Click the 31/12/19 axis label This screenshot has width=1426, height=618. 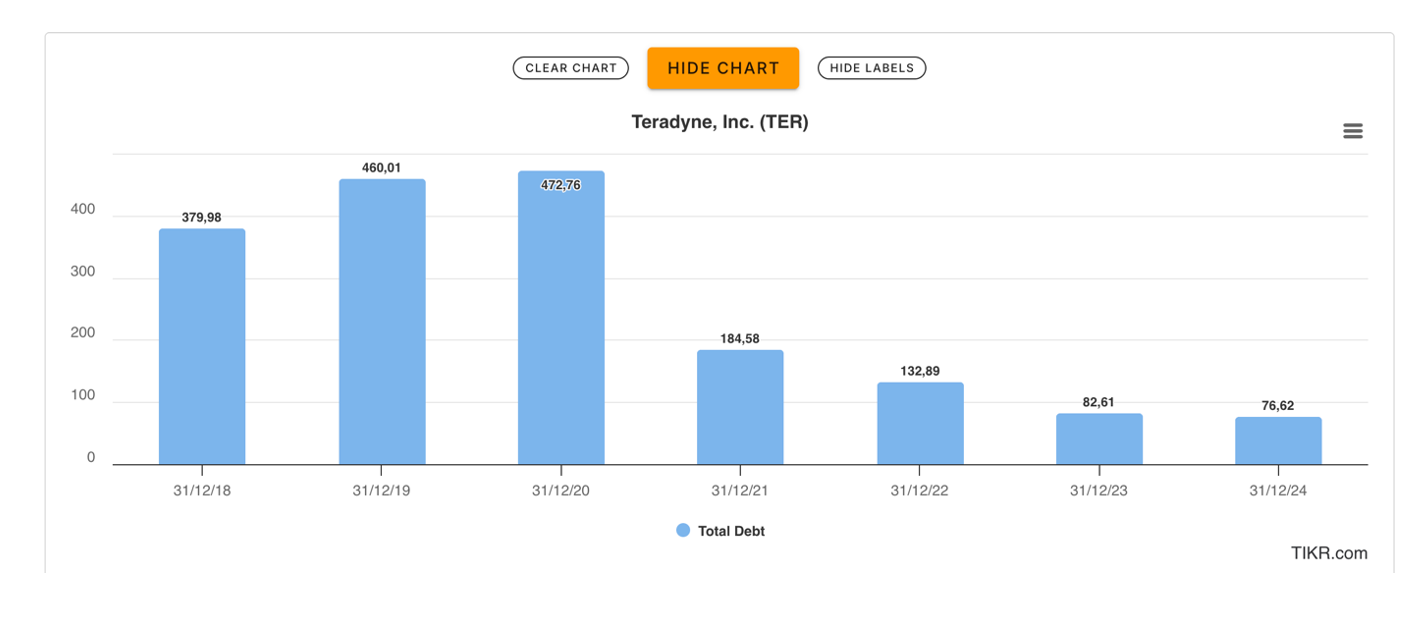click(382, 490)
